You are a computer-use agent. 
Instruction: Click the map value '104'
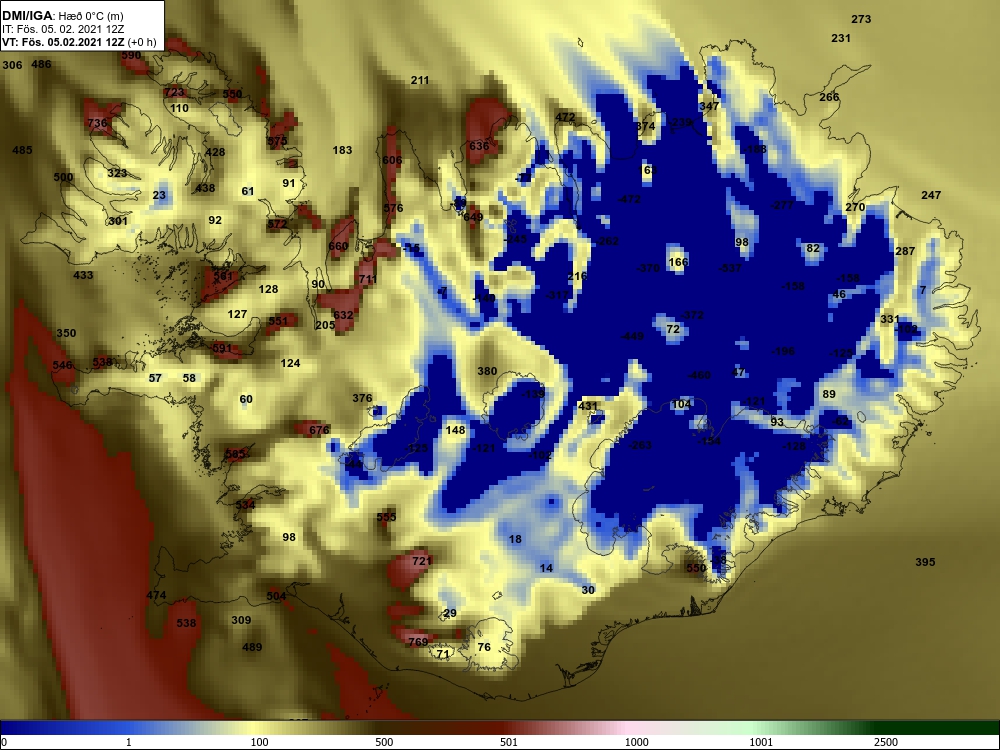682,404
